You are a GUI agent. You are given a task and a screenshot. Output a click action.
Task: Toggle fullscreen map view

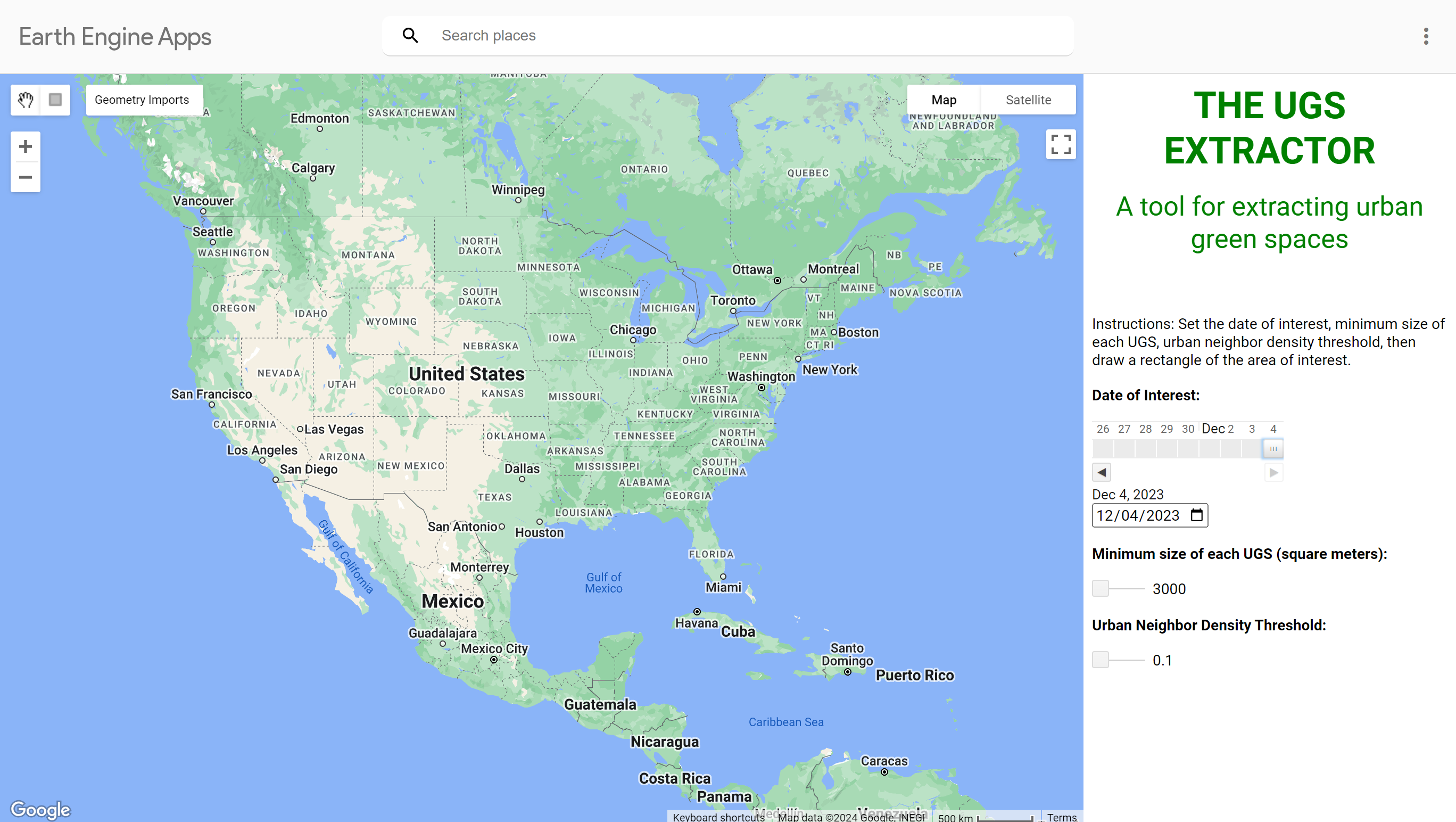click(x=1061, y=144)
